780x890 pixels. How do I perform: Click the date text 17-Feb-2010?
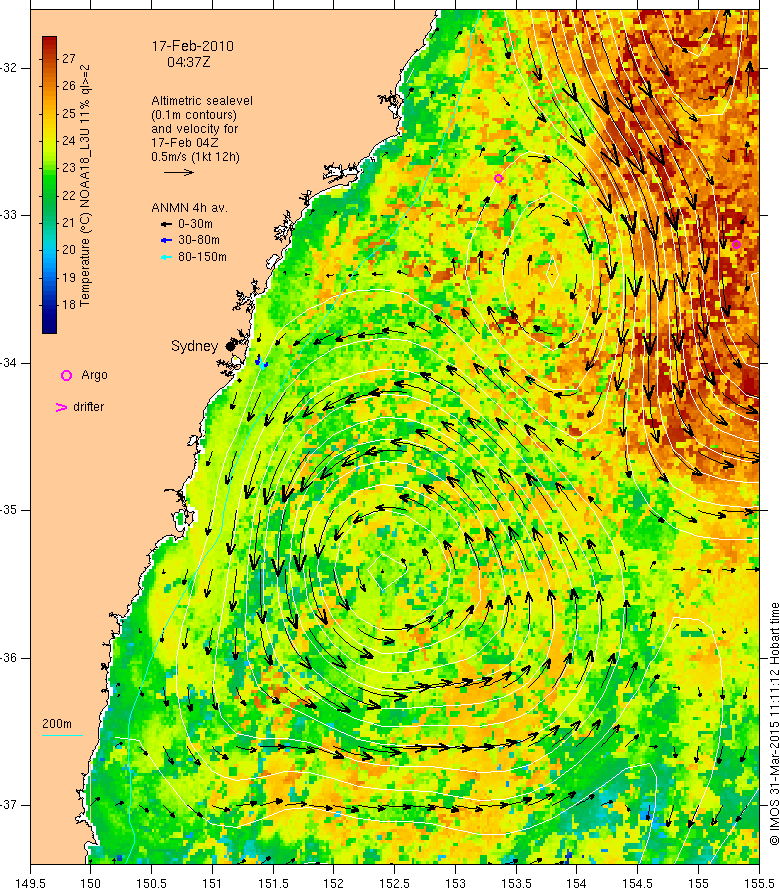point(192,46)
